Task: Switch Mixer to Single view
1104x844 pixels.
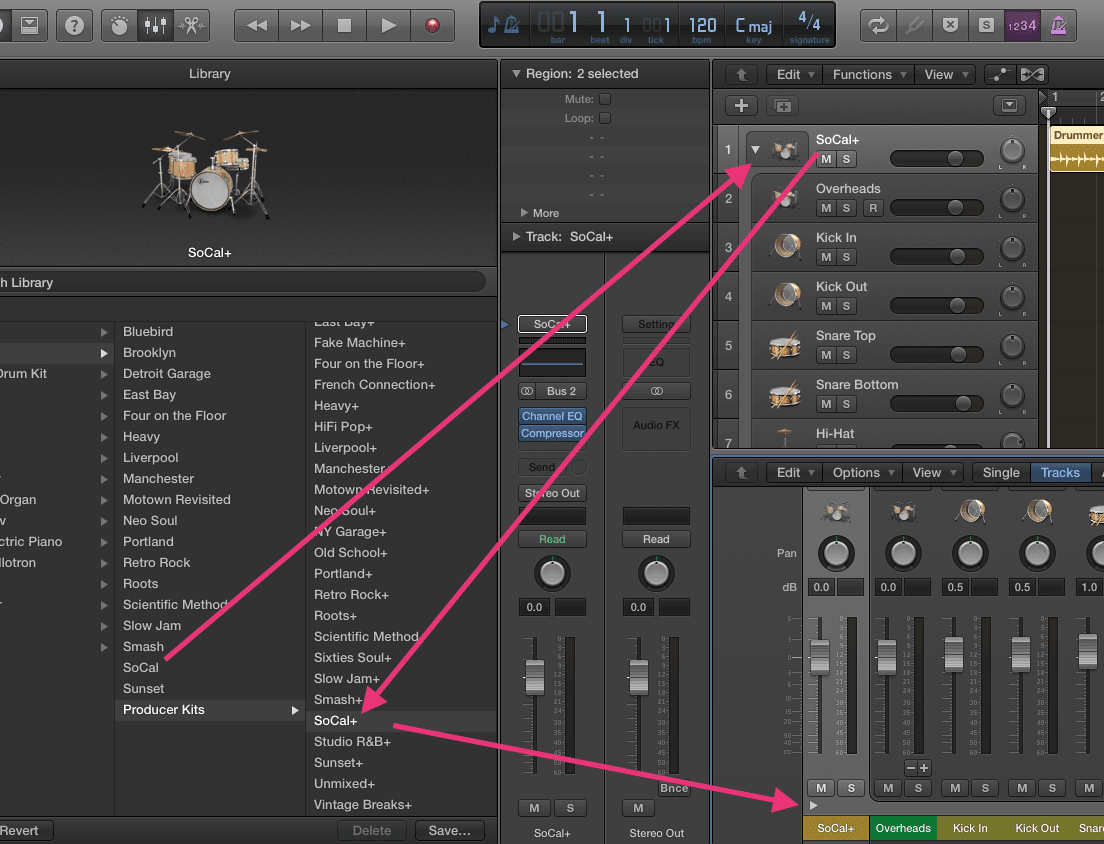Action: [x=1000, y=472]
